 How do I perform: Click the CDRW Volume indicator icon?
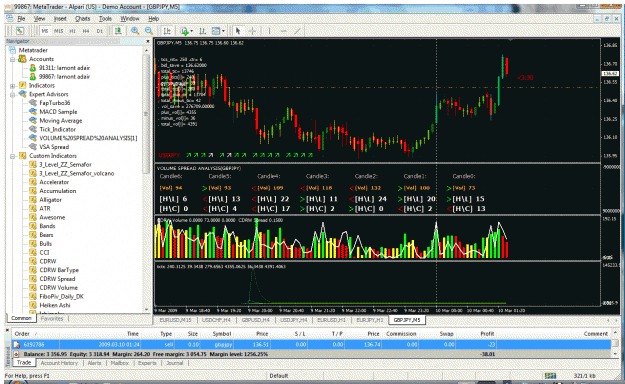(33, 288)
